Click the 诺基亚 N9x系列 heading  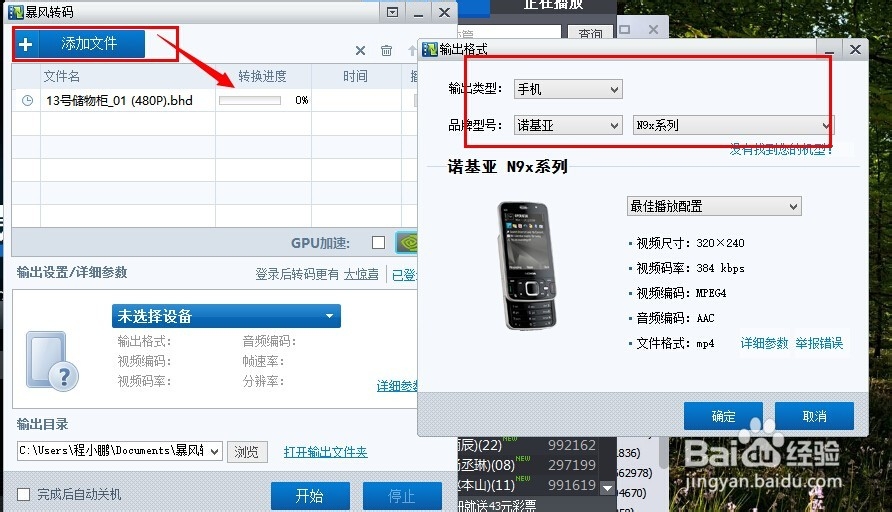[507, 167]
